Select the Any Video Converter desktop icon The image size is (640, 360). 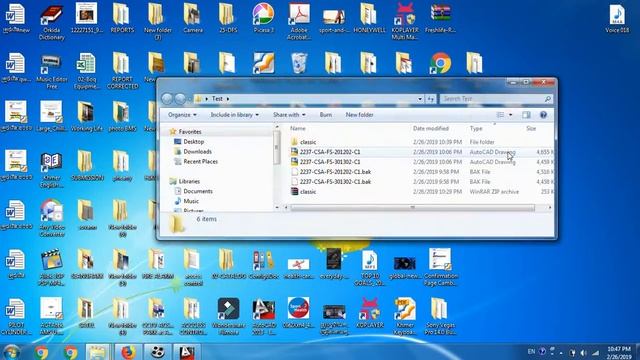click(51, 218)
